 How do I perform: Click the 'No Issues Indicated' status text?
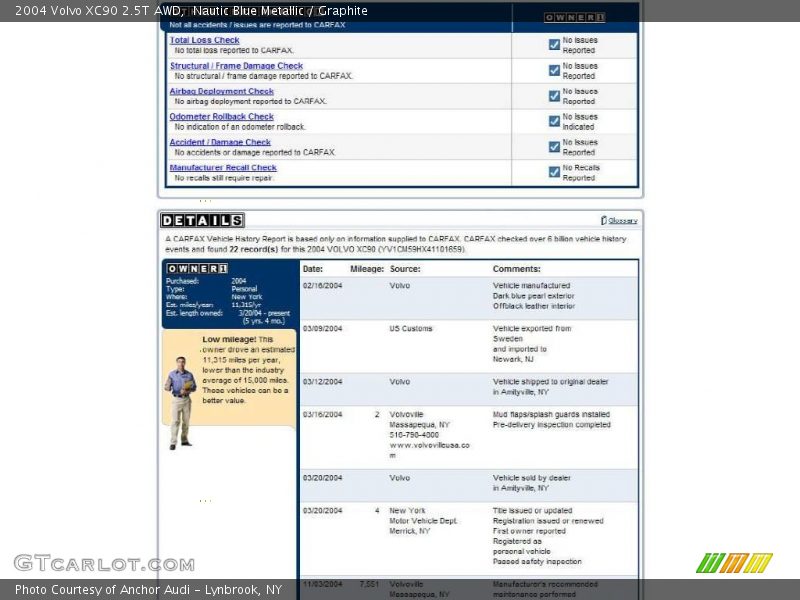tap(580, 122)
